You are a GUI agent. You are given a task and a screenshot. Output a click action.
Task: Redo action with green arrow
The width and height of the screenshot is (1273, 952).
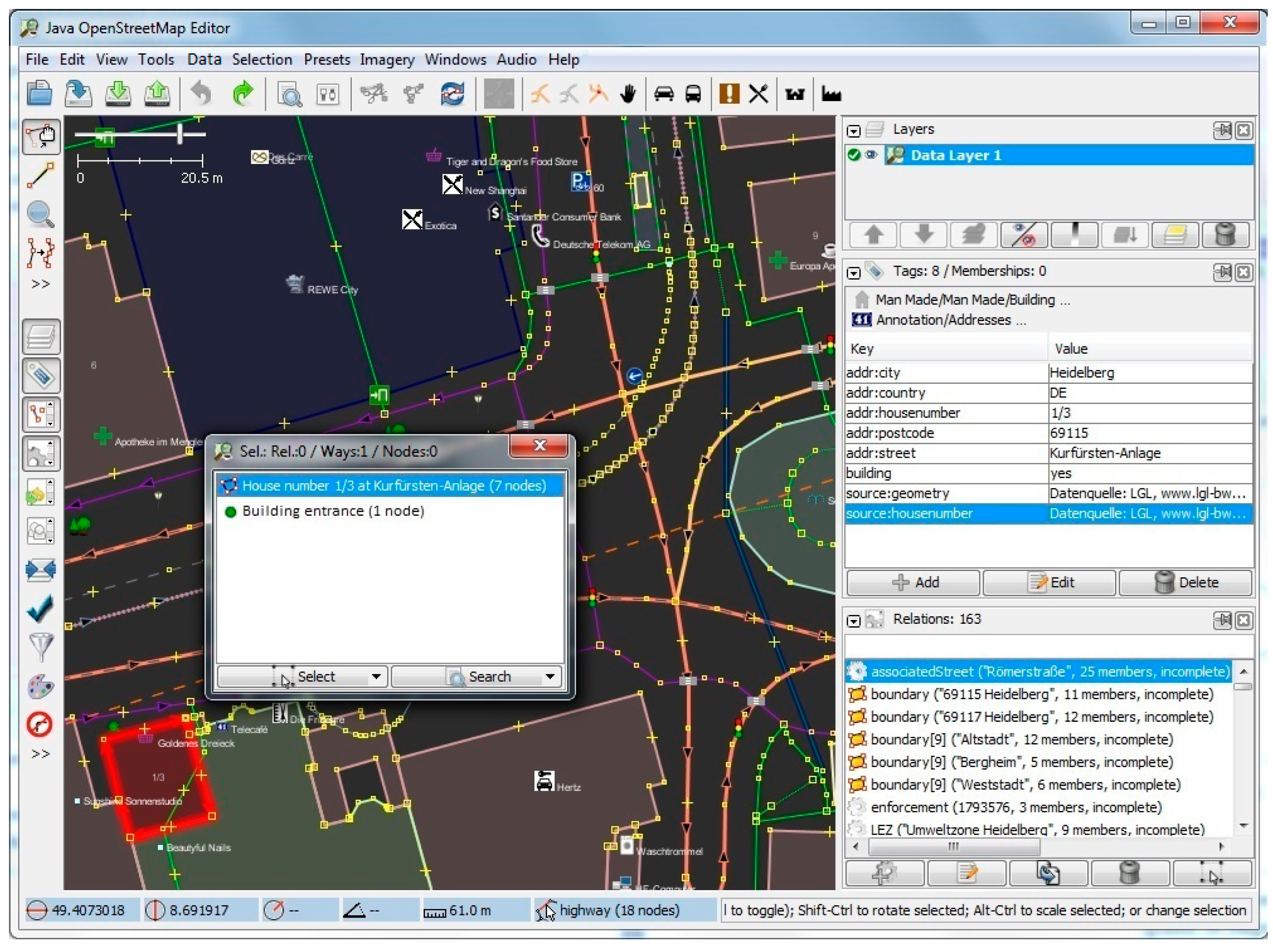(x=243, y=93)
